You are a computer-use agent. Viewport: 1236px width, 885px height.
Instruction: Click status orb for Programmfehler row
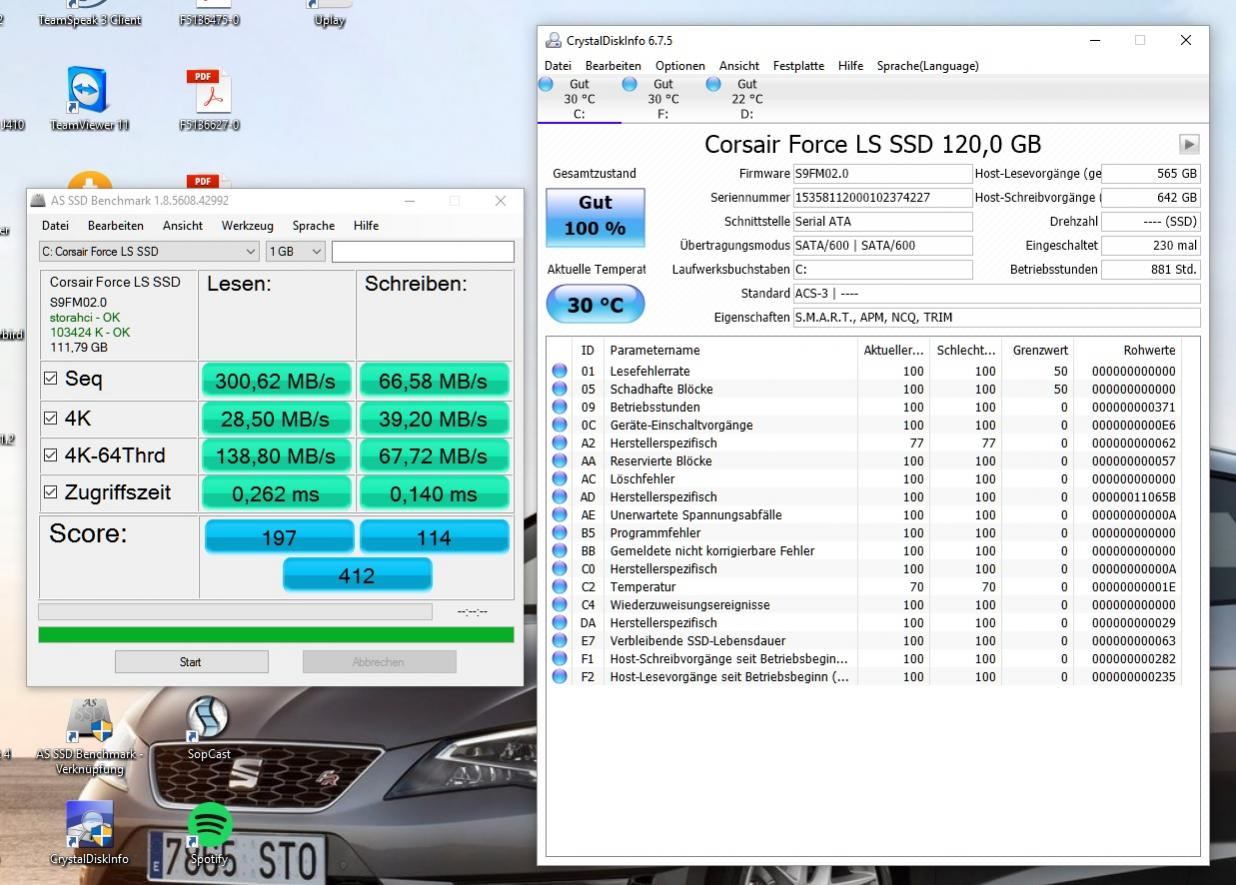point(560,533)
